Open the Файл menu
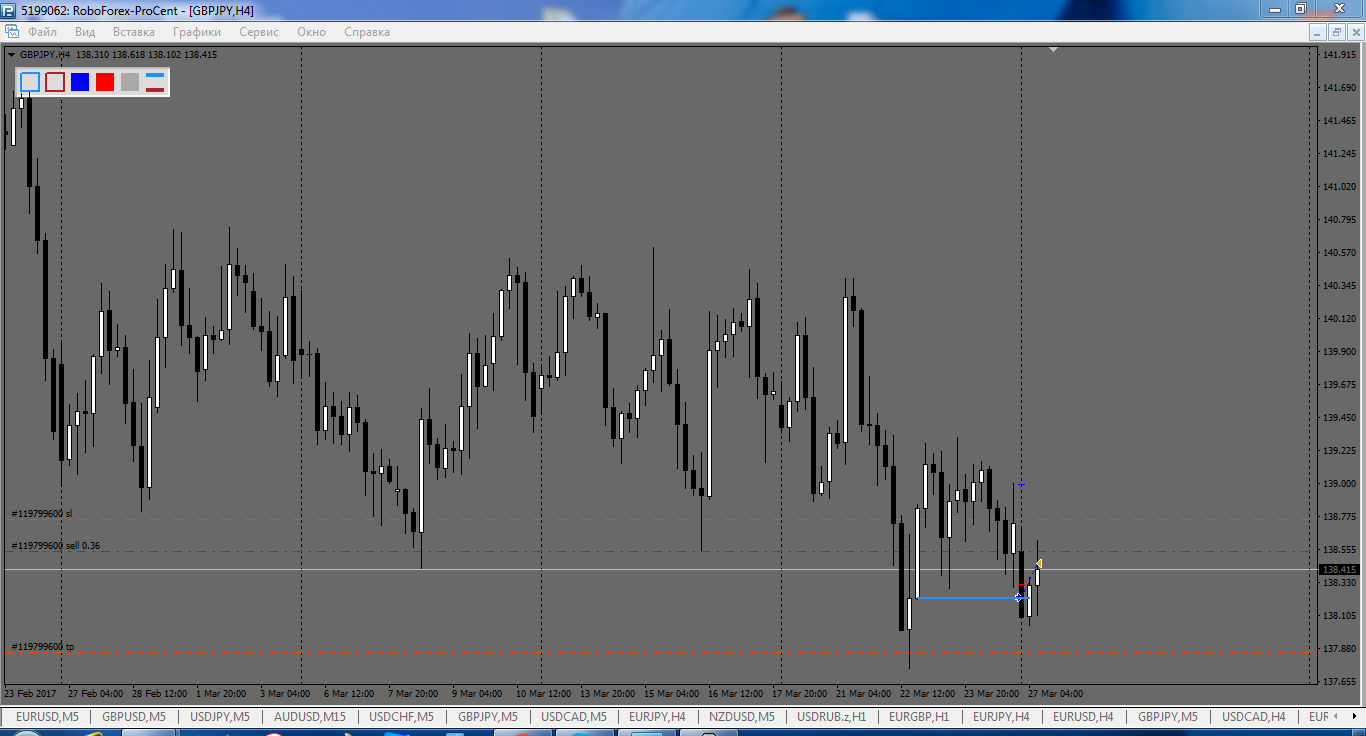This screenshot has width=1366, height=736. 42,32
